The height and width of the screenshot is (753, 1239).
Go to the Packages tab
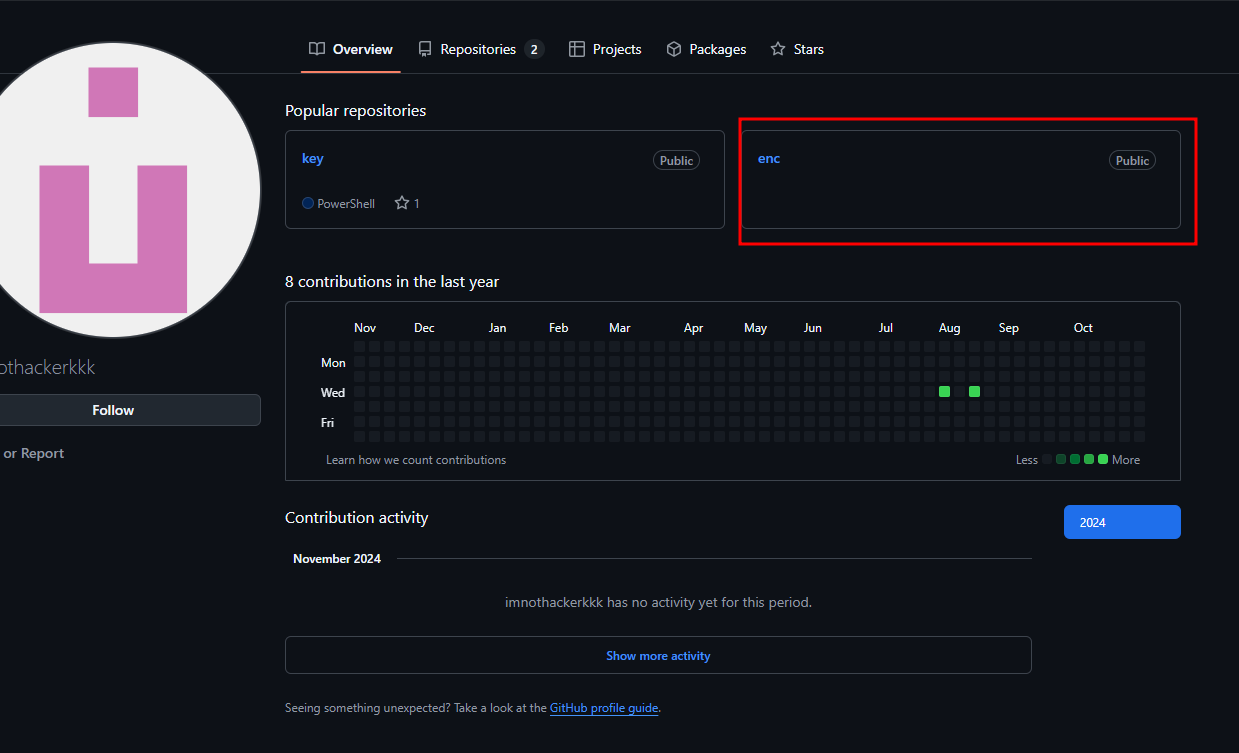coord(706,49)
